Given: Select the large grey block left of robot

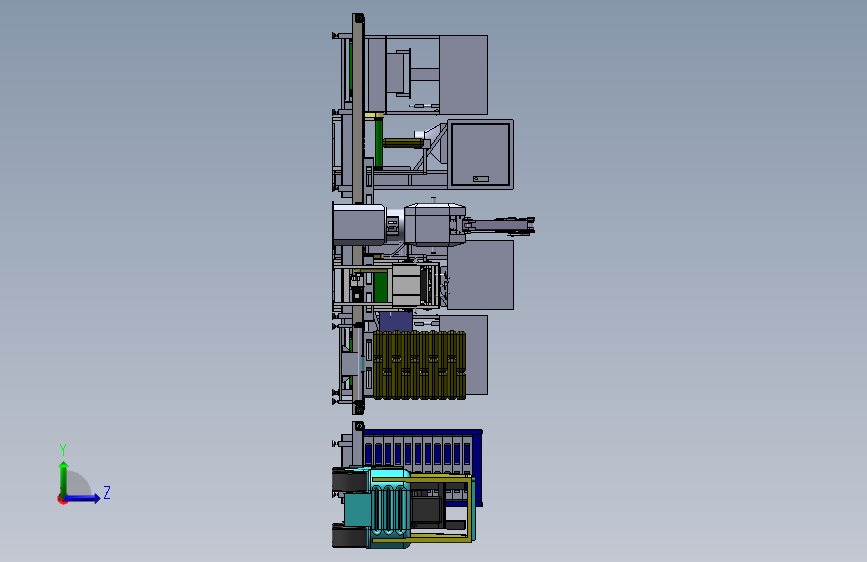Looking at the screenshot, I should click(359, 224).
